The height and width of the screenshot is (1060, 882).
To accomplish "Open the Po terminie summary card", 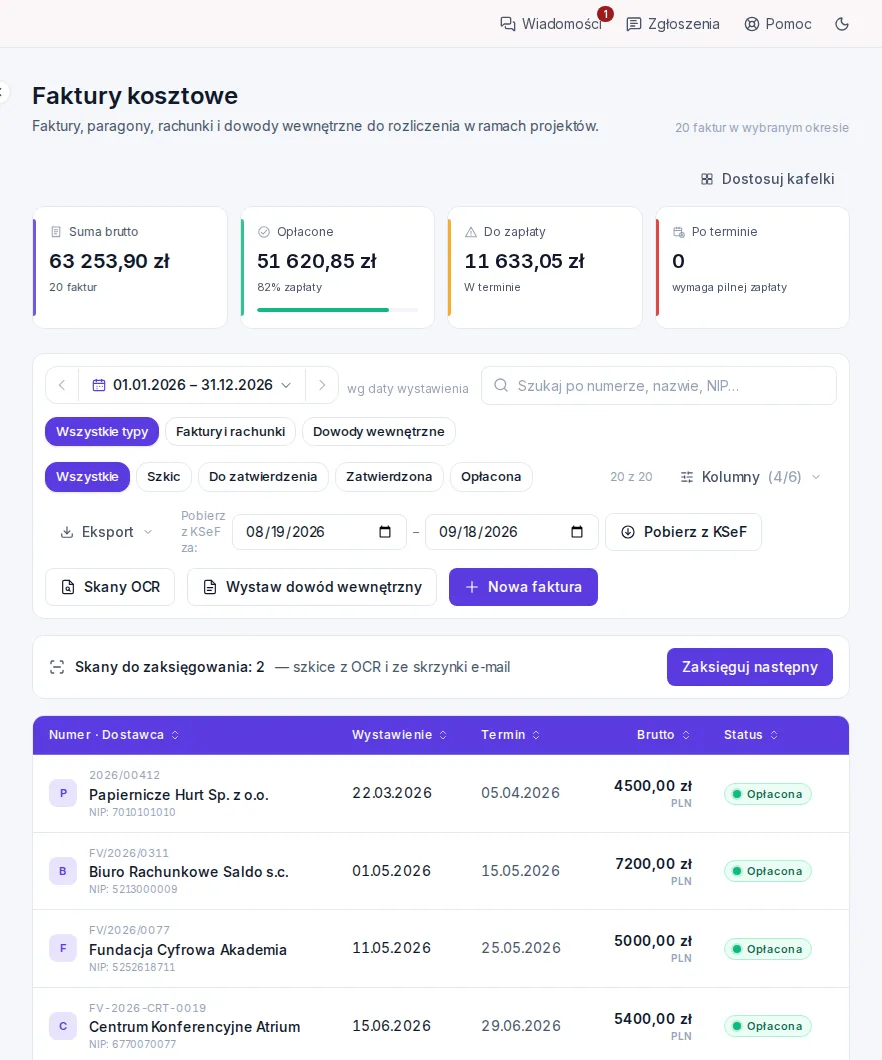I will (752, 268).
